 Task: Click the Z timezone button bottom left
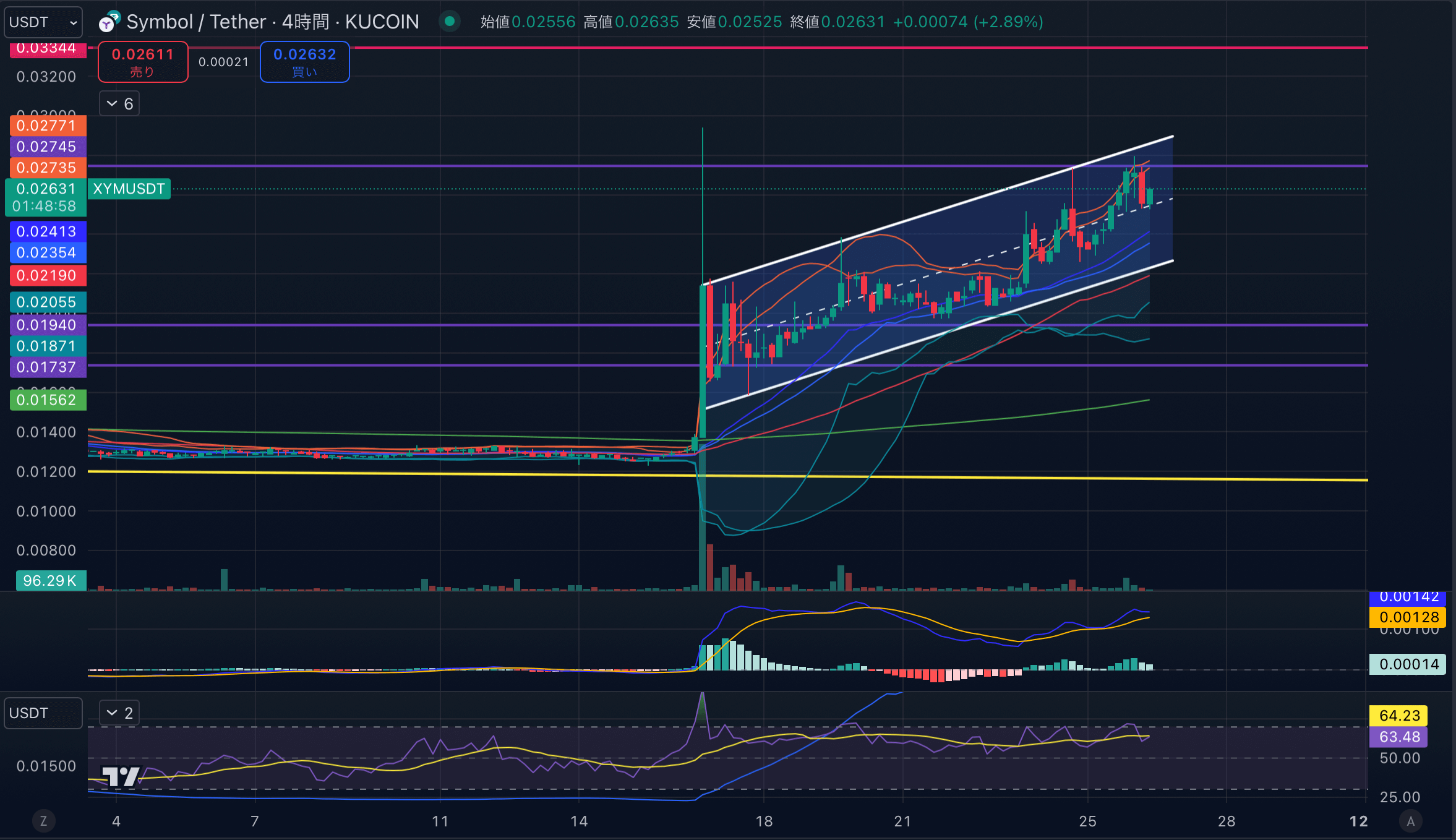click(x=43, y=821)
